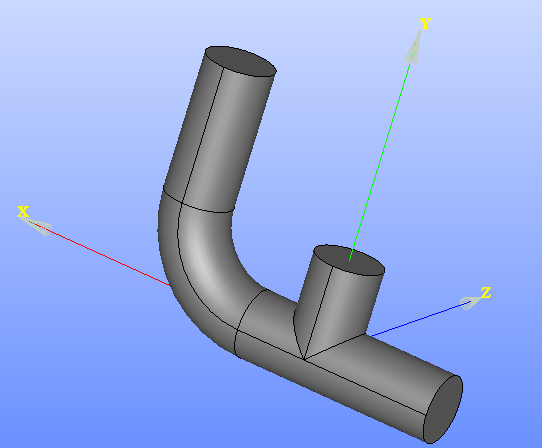The image size is (542, 448).
Task: Select the circular top face of the short branch
Action: click(x=349, y=260)
